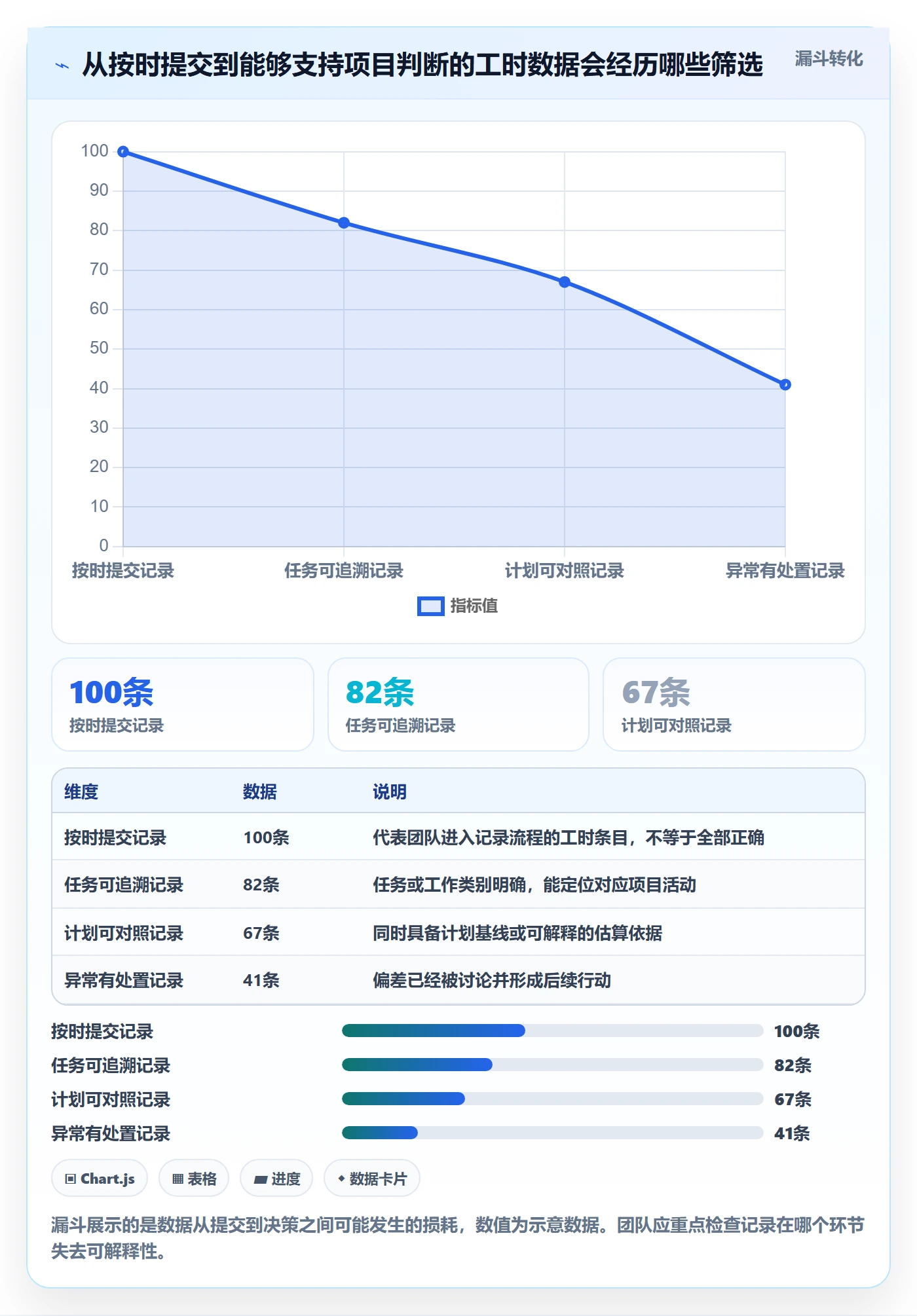This screenshot has width=917, height=1316.
Task: Click x-axis label 按时提交记录 under the chart
Action: (123, 571)
